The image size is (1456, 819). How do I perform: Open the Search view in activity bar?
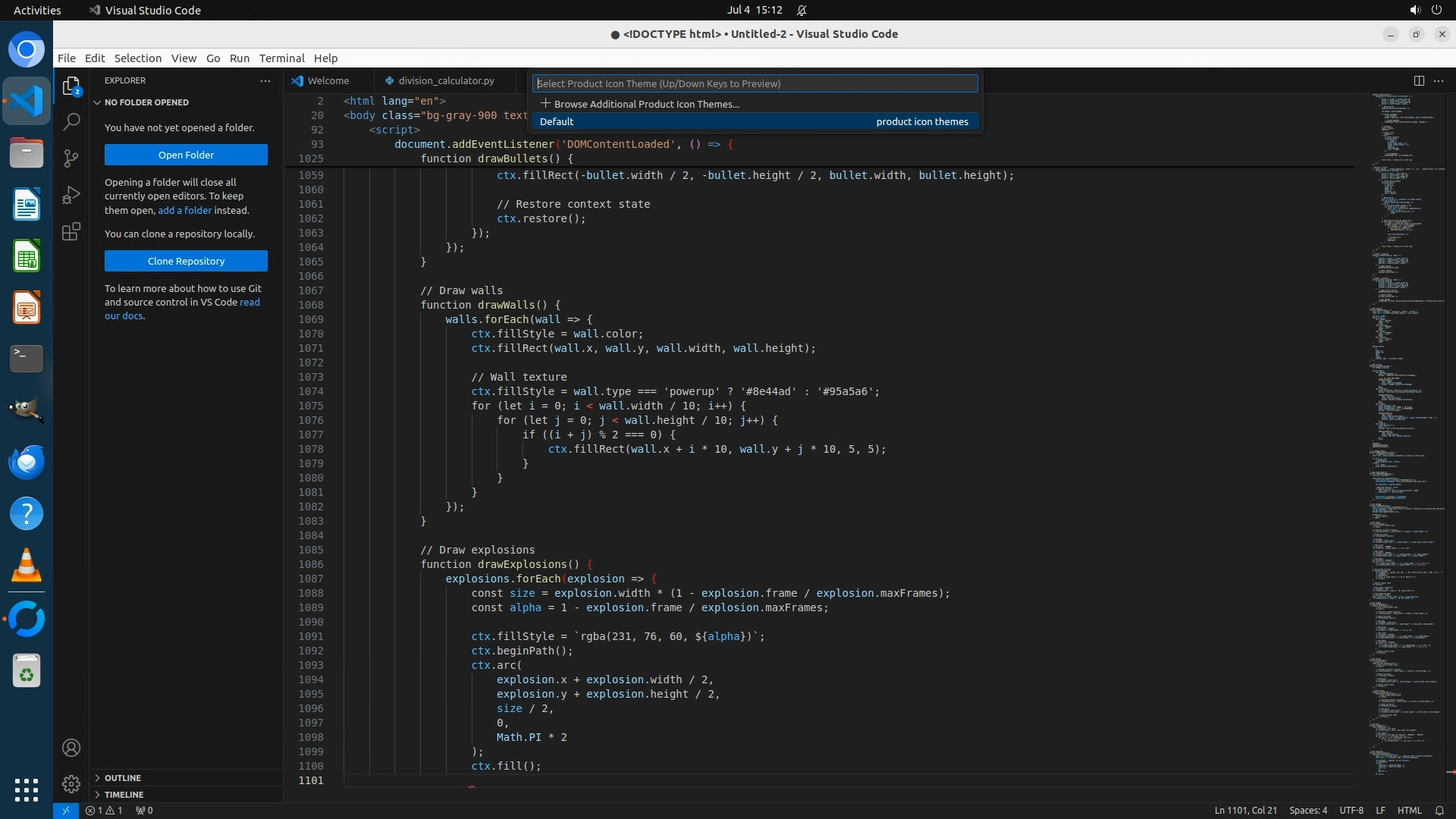point(71,121)
